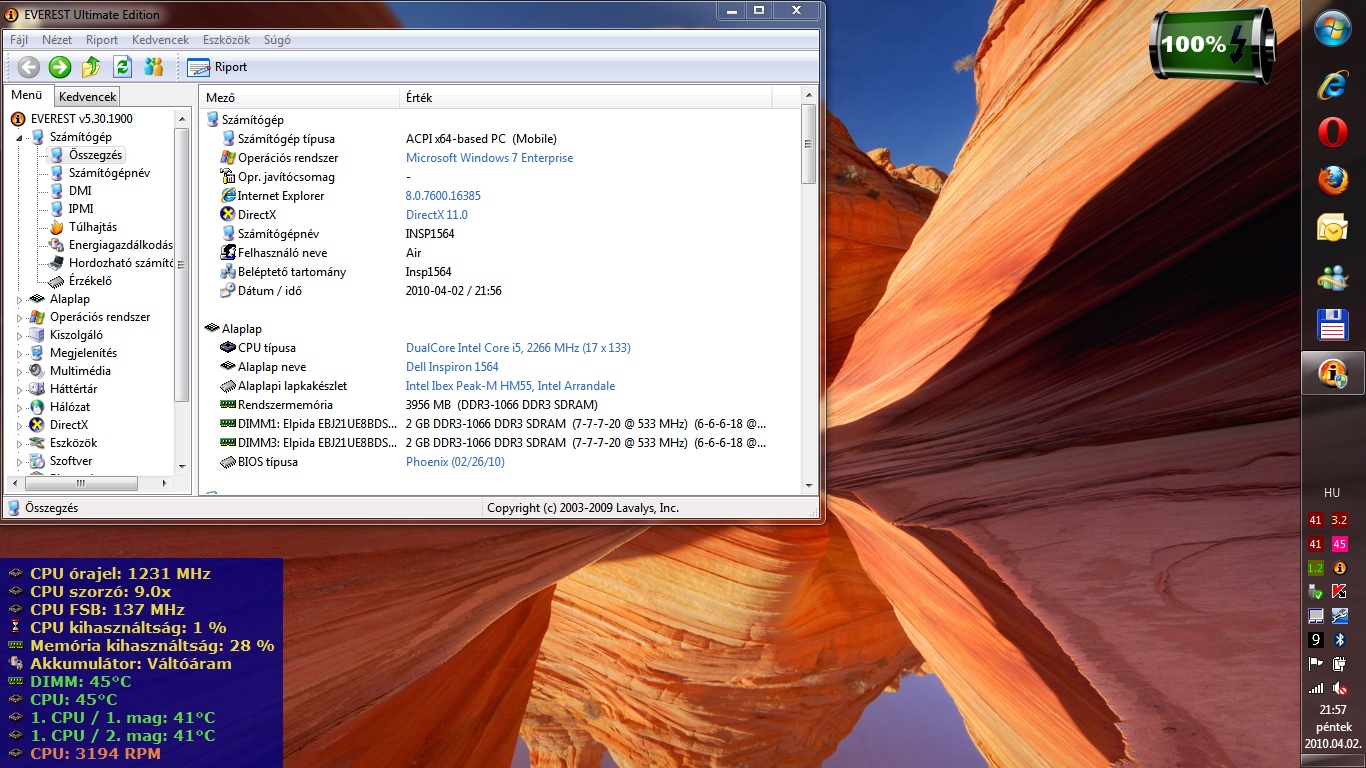The image size is (1366, 768).
Task: Open the 8.0.7600.16385 Internet Explorer link
Action: pos(443,196)
